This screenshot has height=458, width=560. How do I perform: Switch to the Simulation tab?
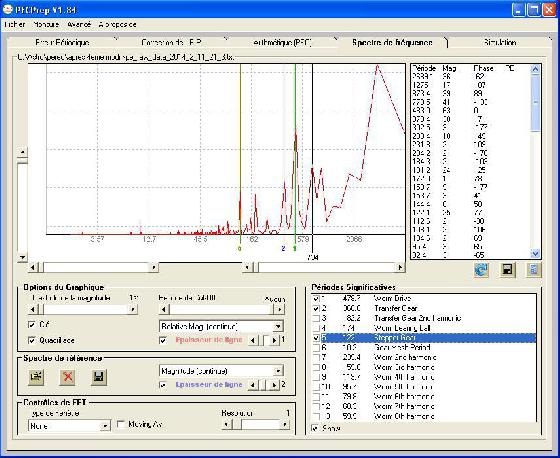click(x=500, y=43)
